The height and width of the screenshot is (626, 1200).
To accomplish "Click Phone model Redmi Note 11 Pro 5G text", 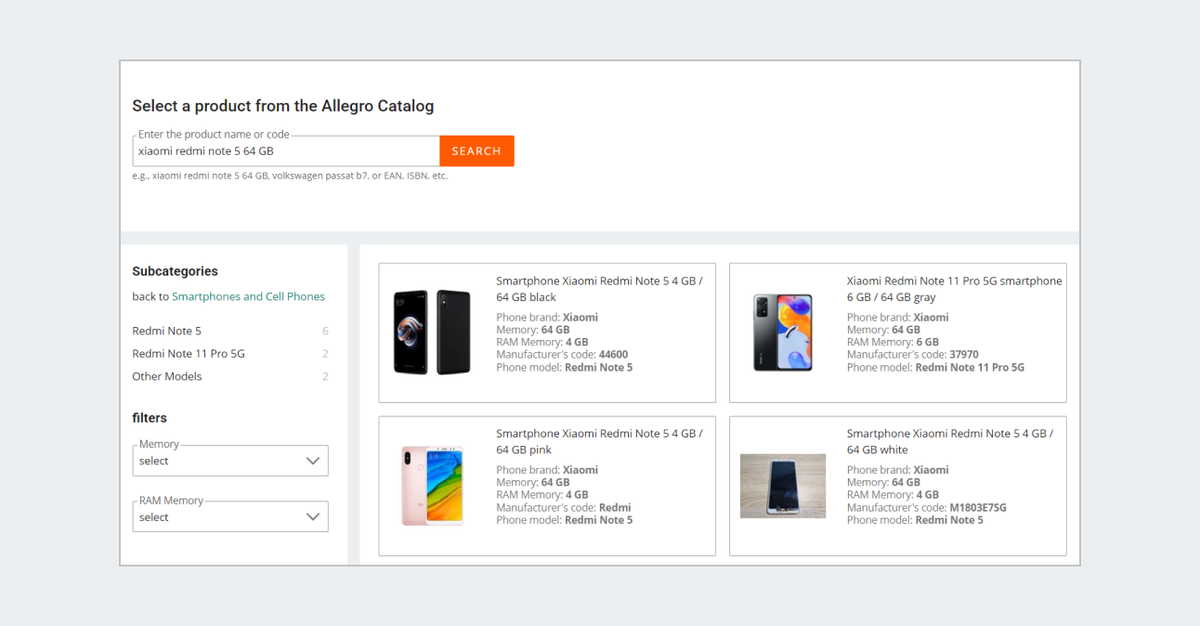I will click(x=936, y=367).
